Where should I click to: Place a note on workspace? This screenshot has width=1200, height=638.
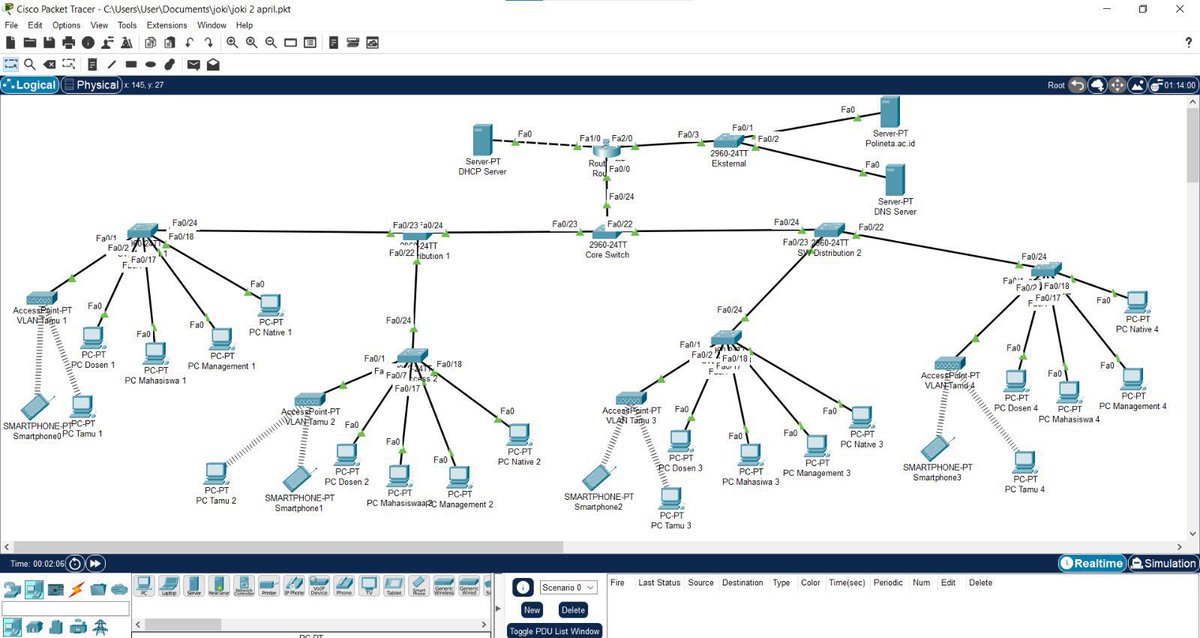(x=92, y=64)
